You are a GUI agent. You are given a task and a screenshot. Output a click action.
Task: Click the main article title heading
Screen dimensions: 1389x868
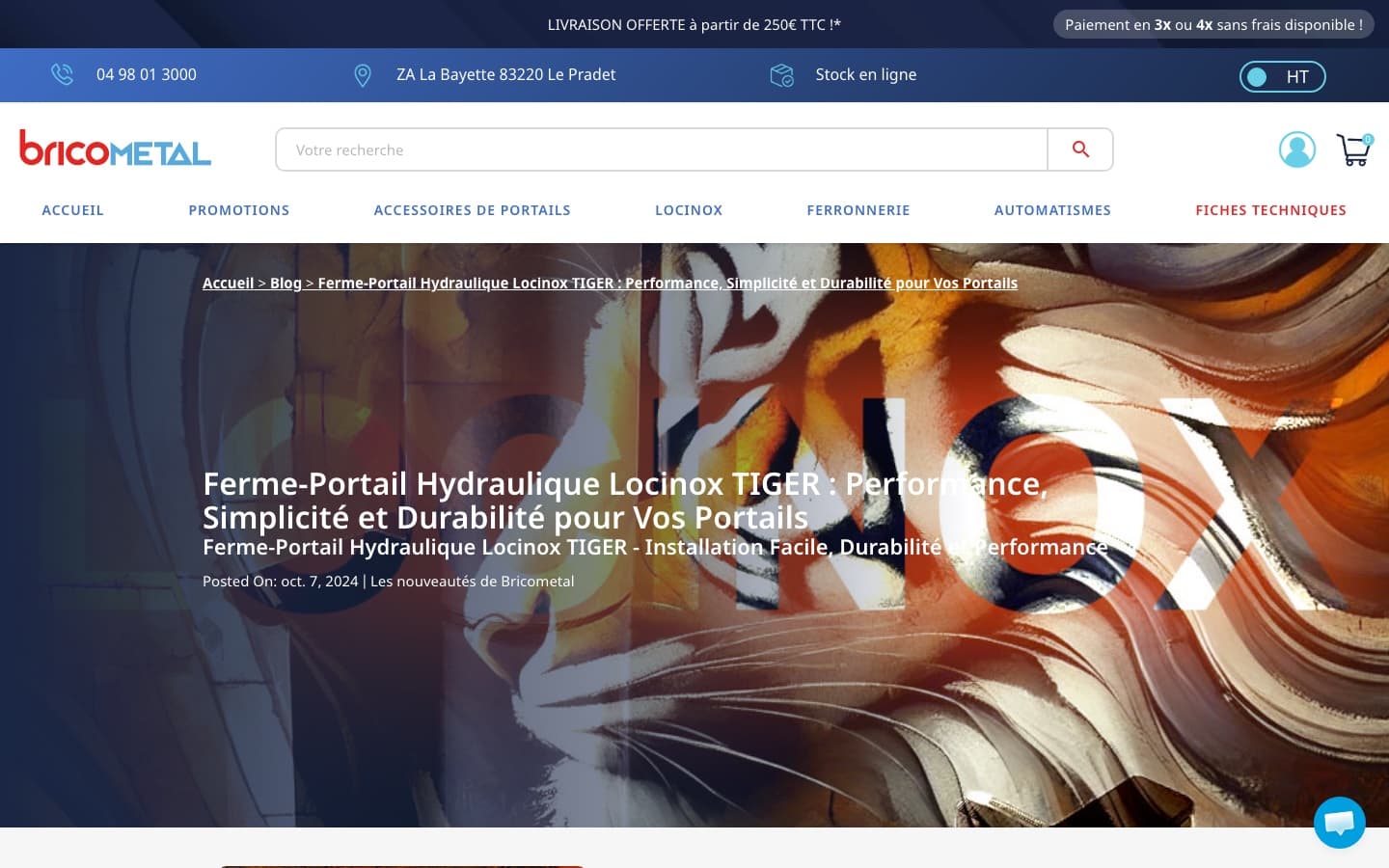[x=625, y=501]
